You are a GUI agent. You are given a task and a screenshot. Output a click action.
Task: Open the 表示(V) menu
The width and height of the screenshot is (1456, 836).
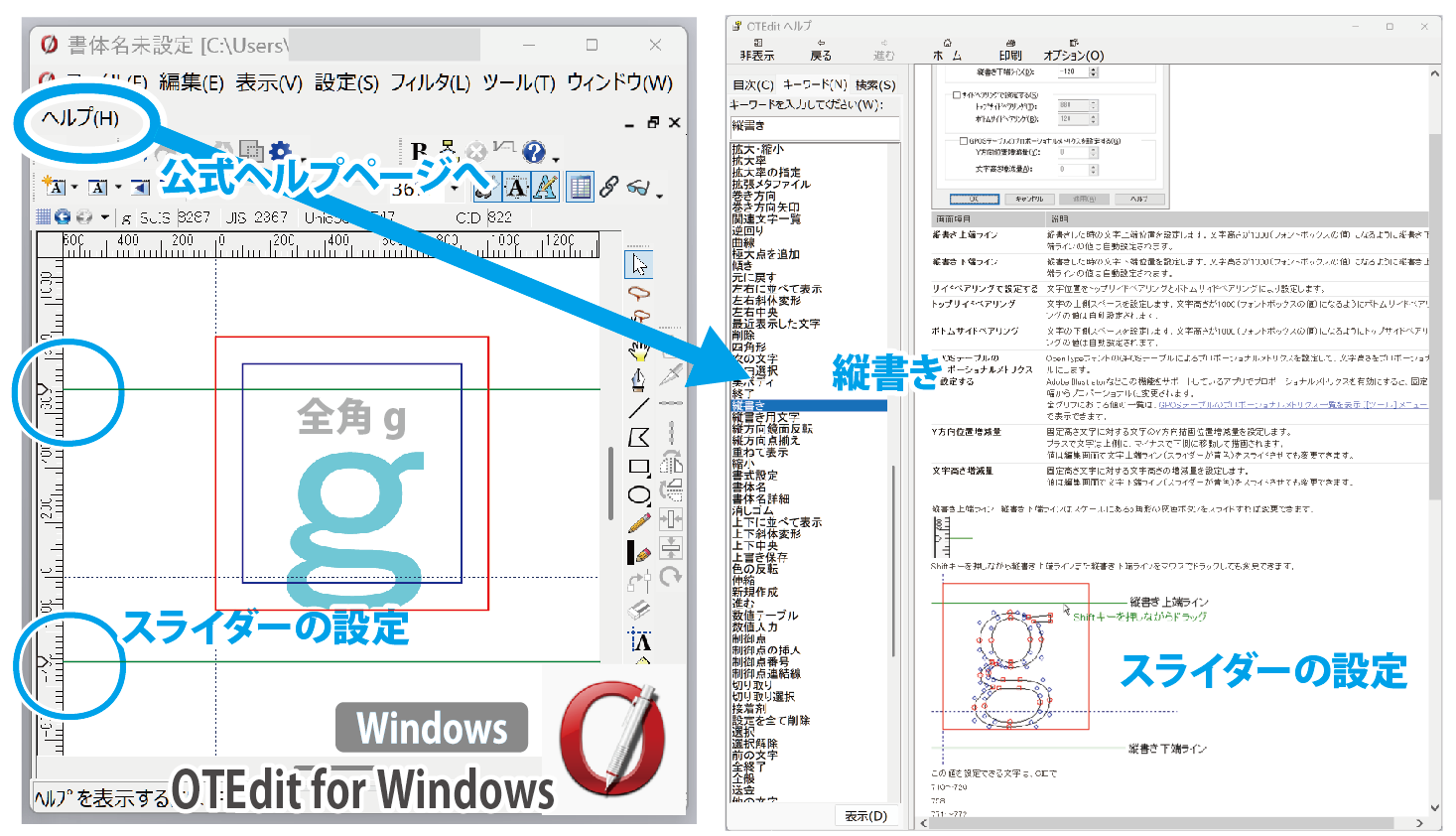tap(269, 83)
